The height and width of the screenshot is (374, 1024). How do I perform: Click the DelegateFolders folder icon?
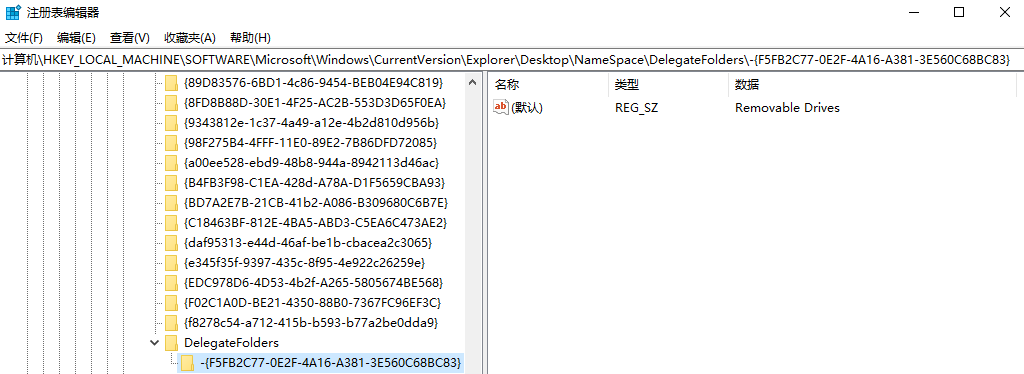click(171, 343)
